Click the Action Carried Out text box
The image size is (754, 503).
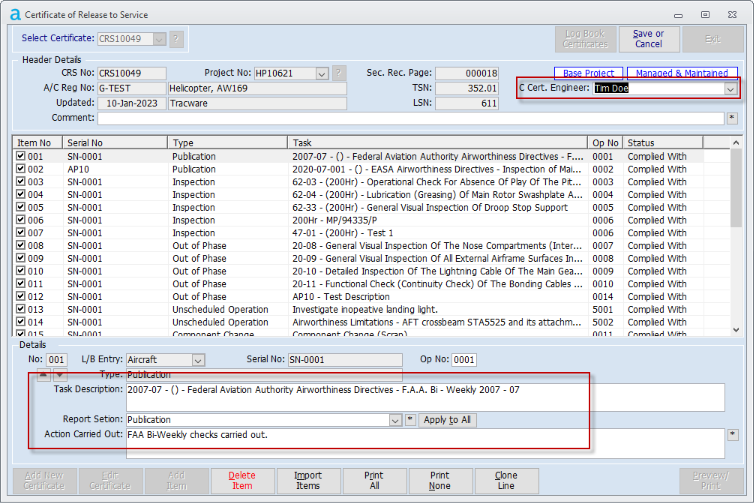[425, 443]
